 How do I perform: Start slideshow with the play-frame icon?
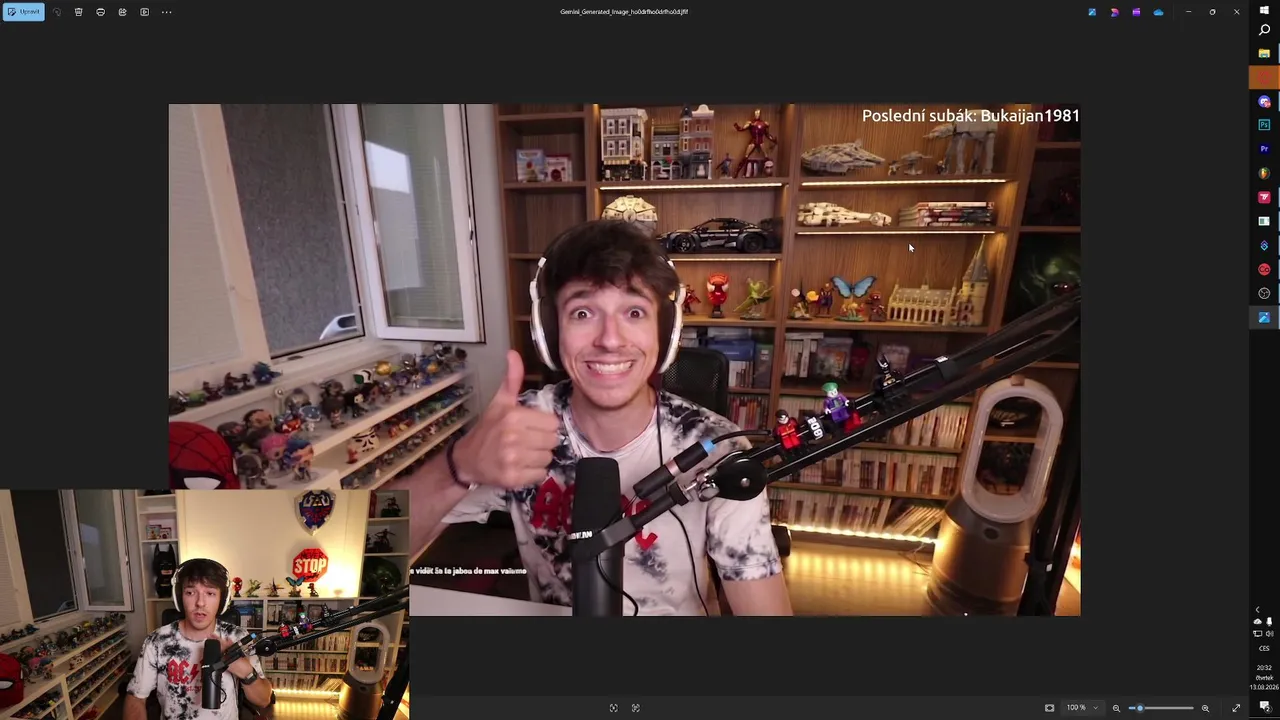[144, 12]
